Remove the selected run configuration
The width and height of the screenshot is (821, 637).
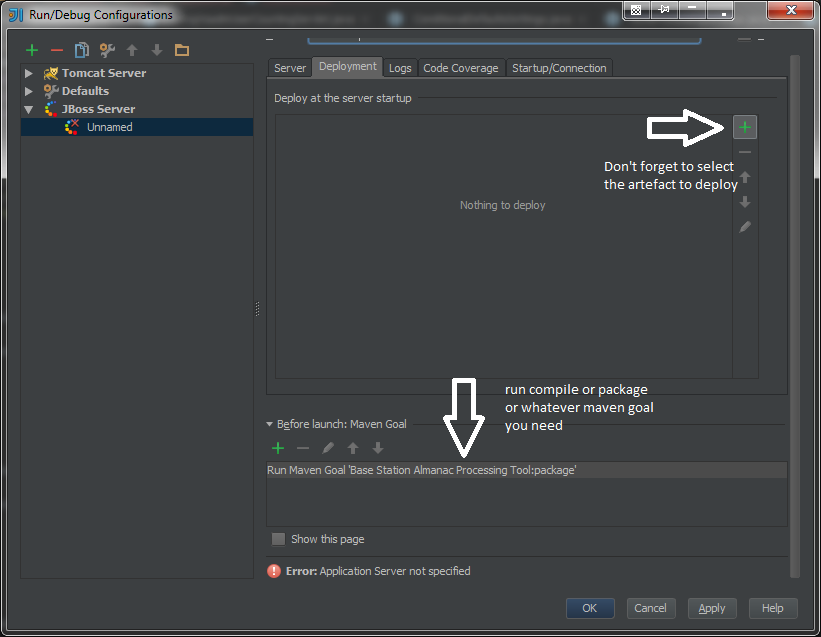[x=57, y=50]
